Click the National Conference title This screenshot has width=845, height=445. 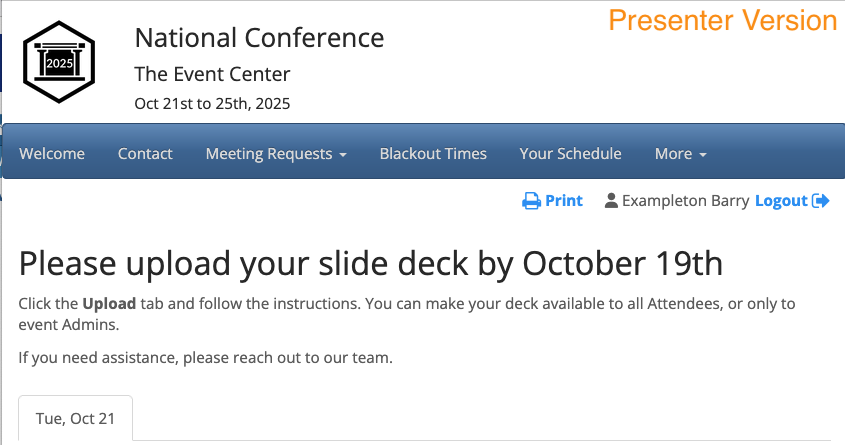(259, 38)
